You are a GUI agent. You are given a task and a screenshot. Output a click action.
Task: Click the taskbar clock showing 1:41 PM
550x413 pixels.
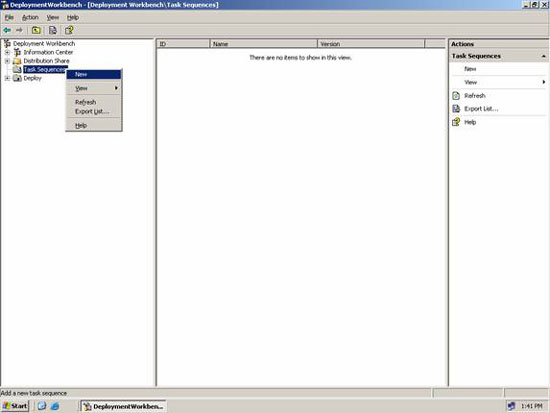tap(531, 406)
